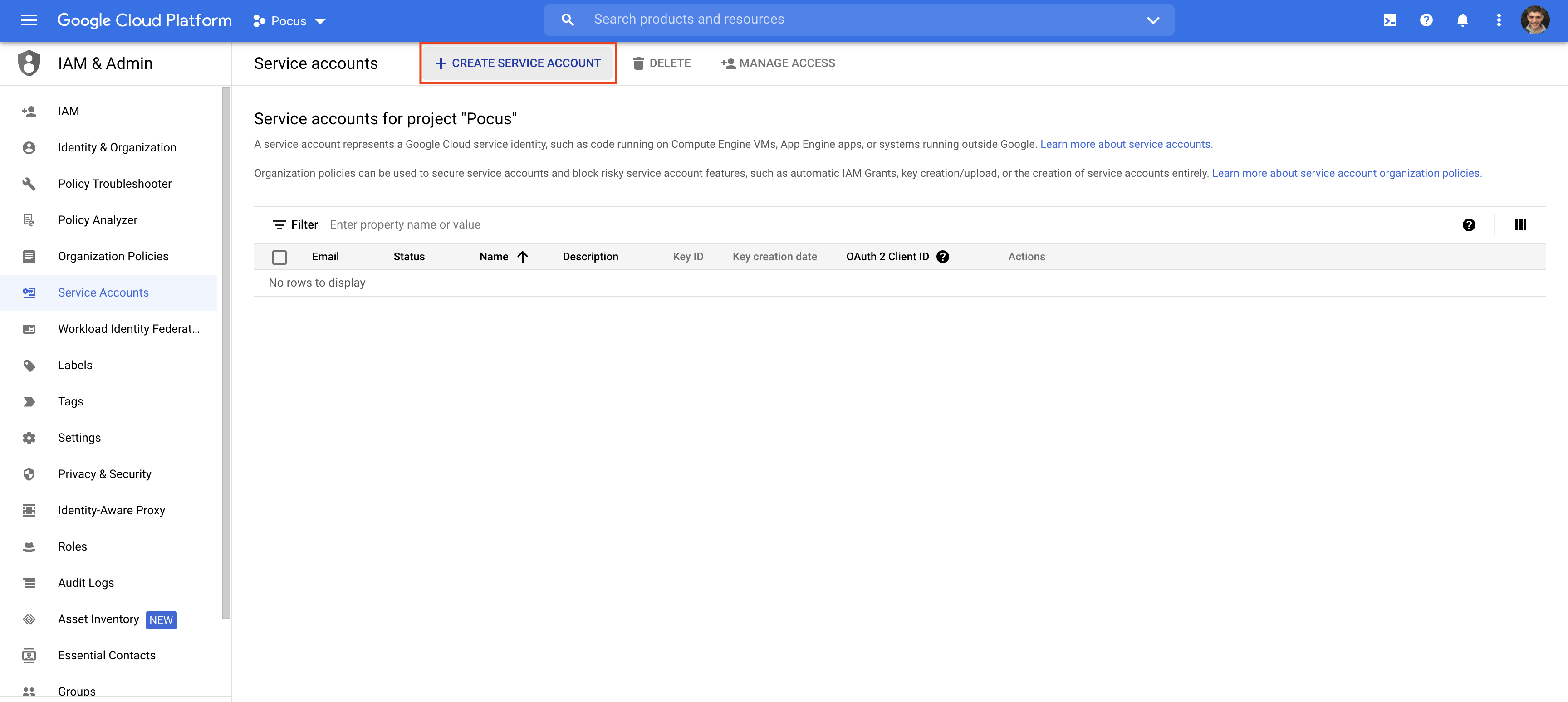Open Policy Troubleshooter in sidebar
The image size is (1568, 702).
coord(114,184)
